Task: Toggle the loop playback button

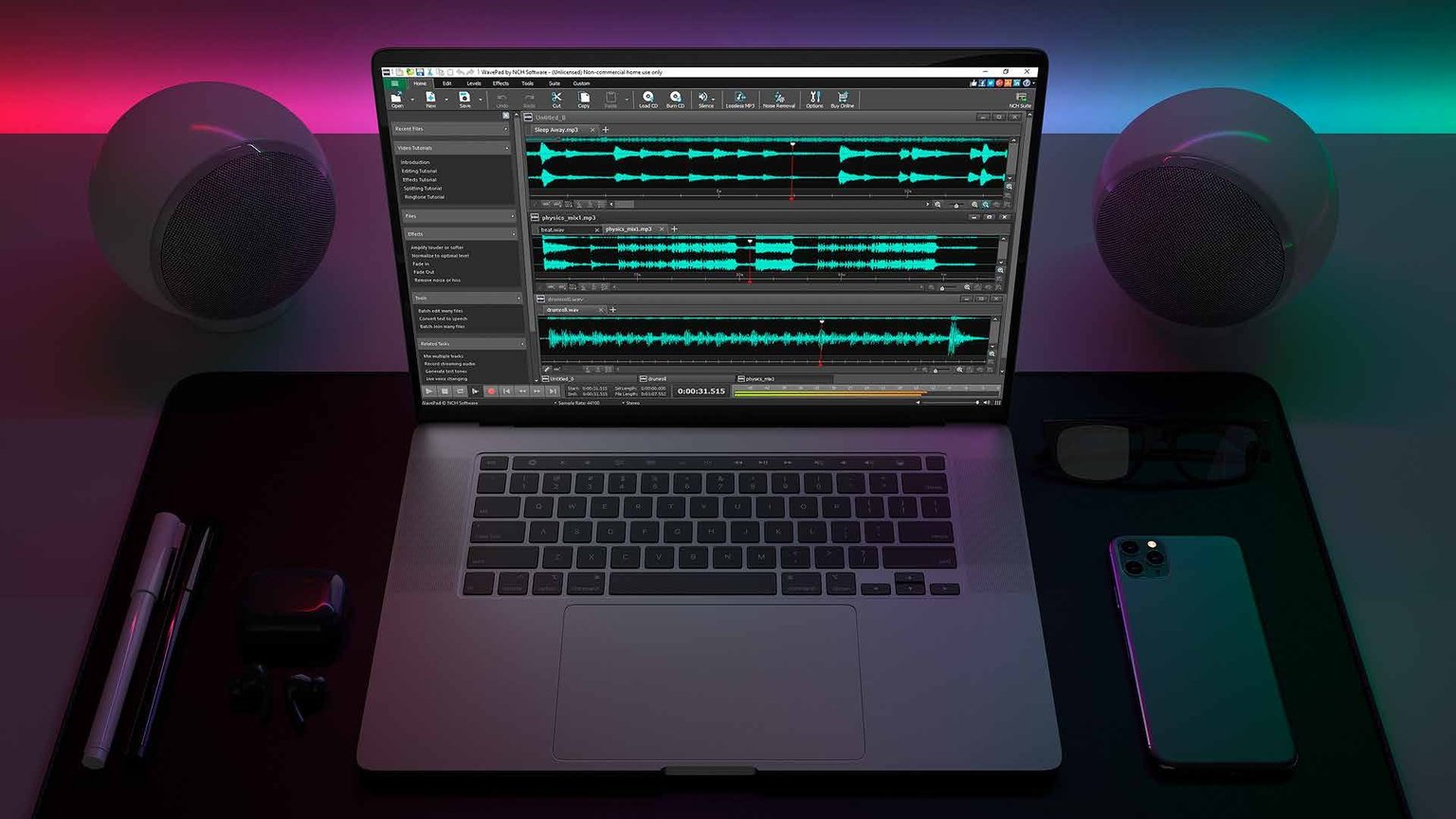Action: (x=460, y=391)
